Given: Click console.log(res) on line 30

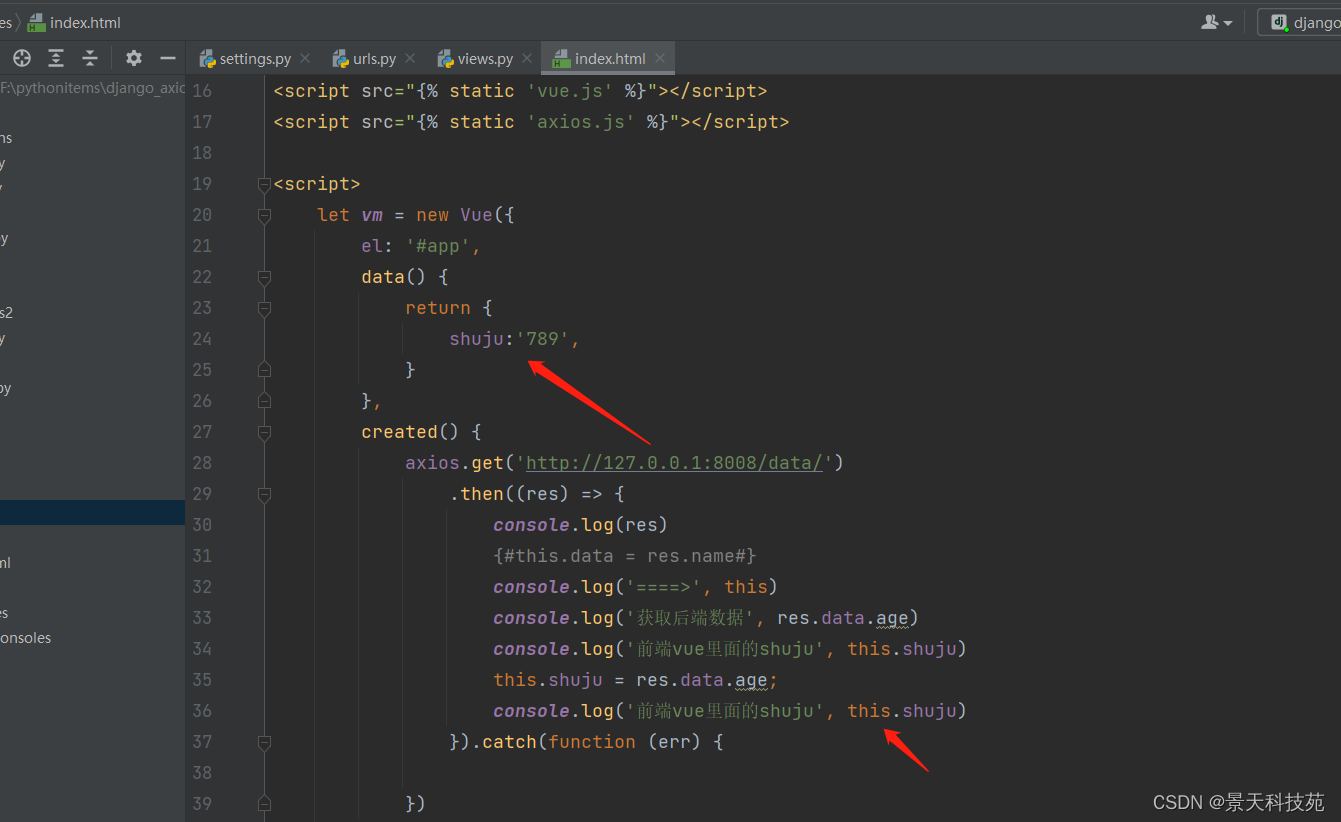Looking at the screenshot, I should [x=580, y=525].
